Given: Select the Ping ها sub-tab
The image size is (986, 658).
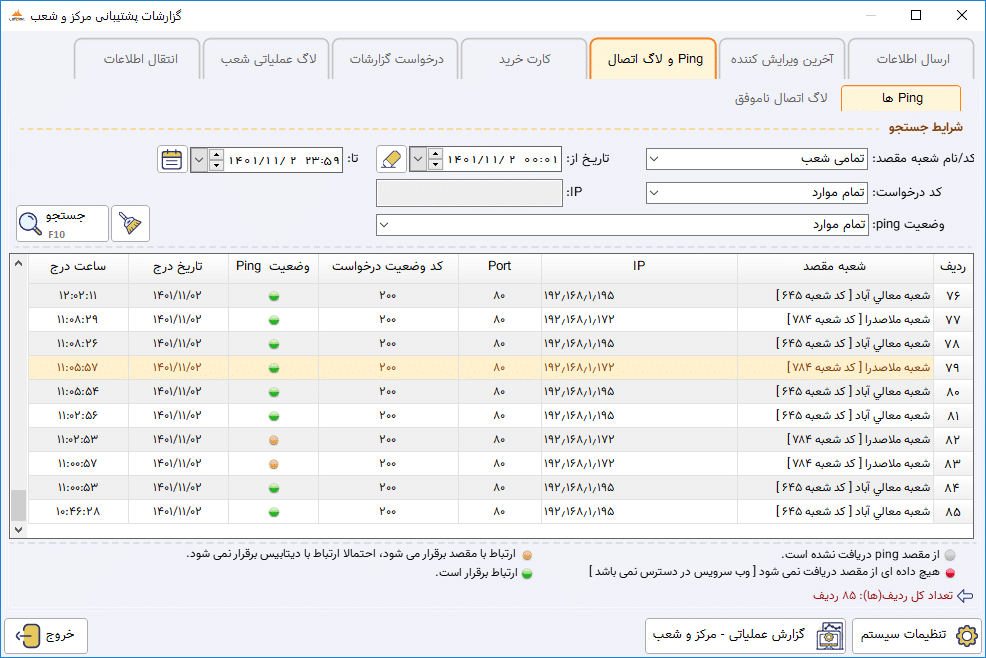Looking at the screenshot, I should click(901, 98).
